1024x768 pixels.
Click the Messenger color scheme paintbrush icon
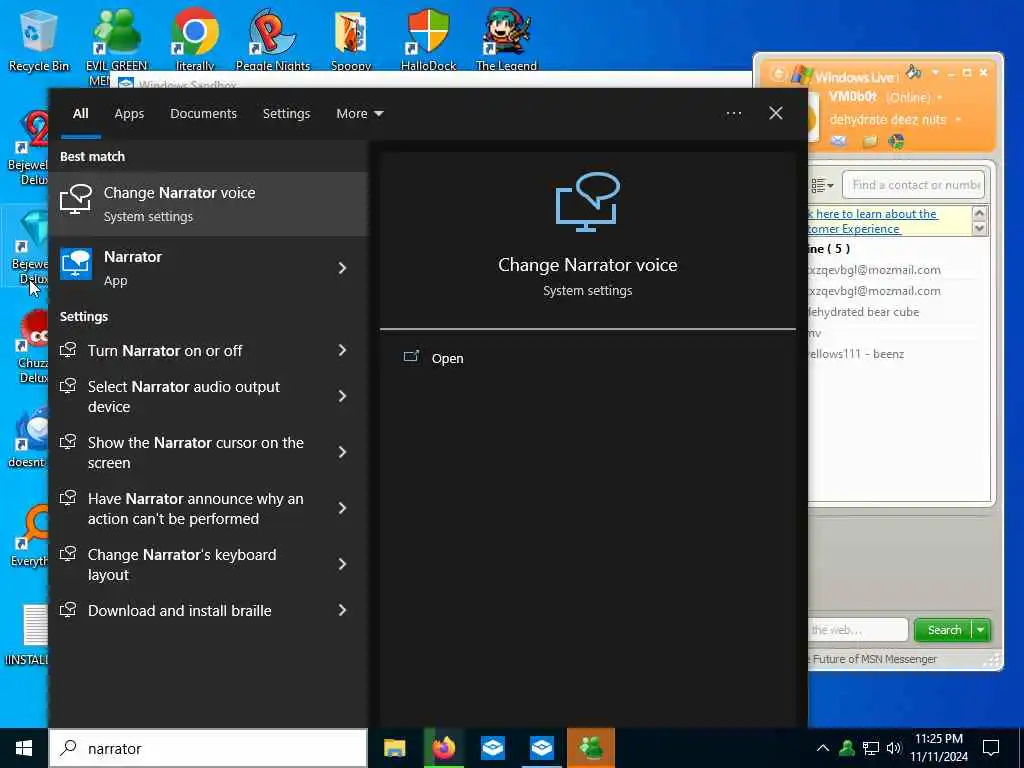913,71
